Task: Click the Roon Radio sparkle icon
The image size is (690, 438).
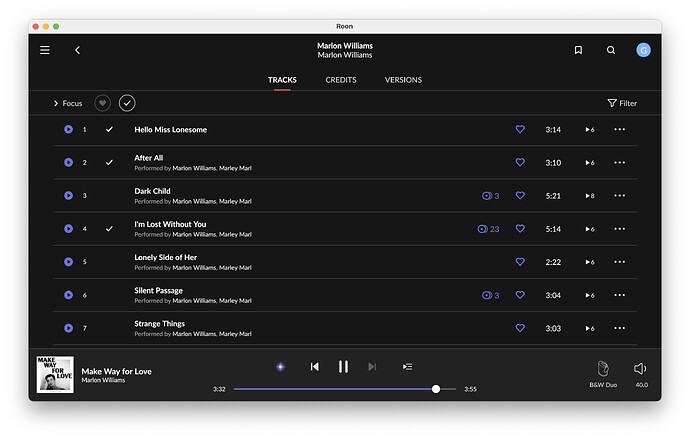Action: tap(280, 367)
